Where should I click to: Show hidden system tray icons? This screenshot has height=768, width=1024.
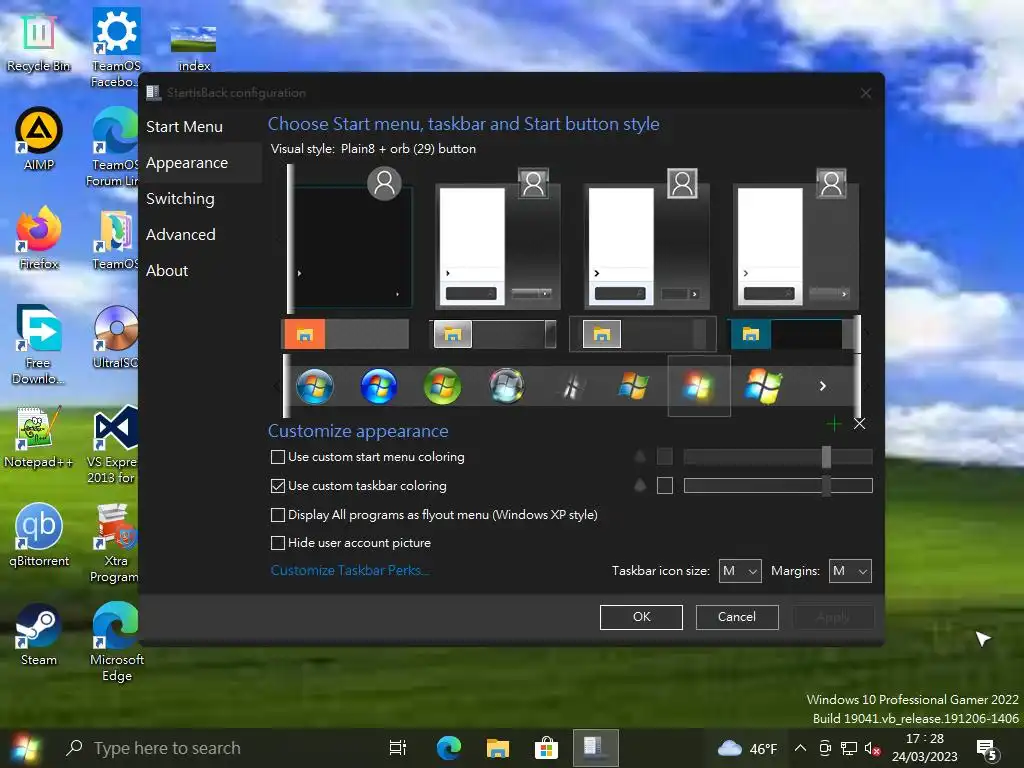tap(800, 748)
